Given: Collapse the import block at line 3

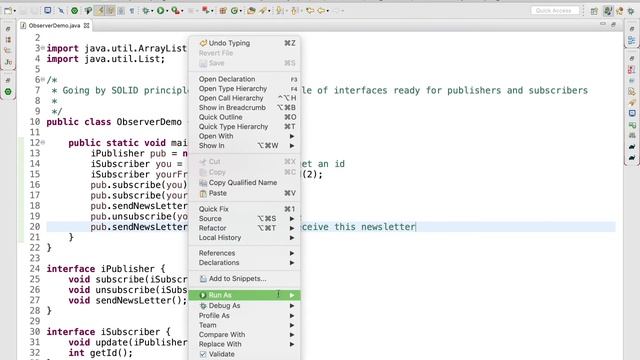Looking at the screenshot, I should [x=43, y=48].
